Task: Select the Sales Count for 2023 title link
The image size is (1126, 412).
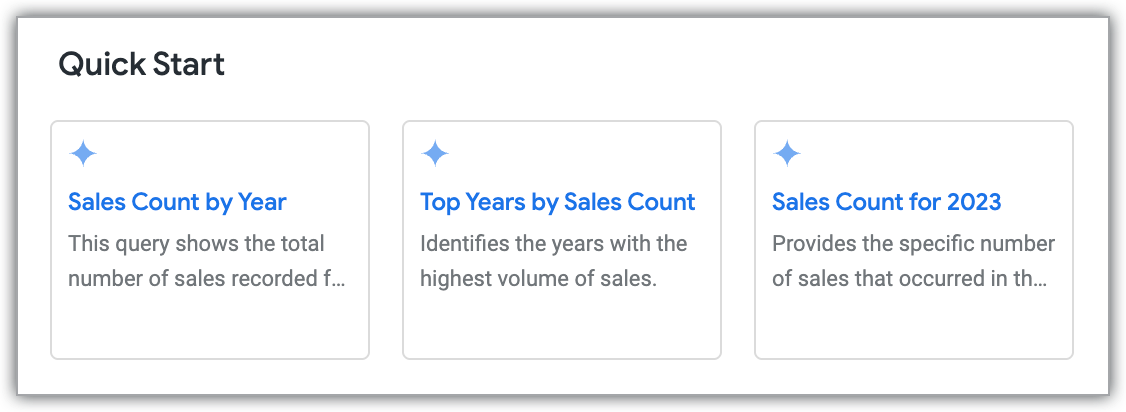Action: (886, 202)
